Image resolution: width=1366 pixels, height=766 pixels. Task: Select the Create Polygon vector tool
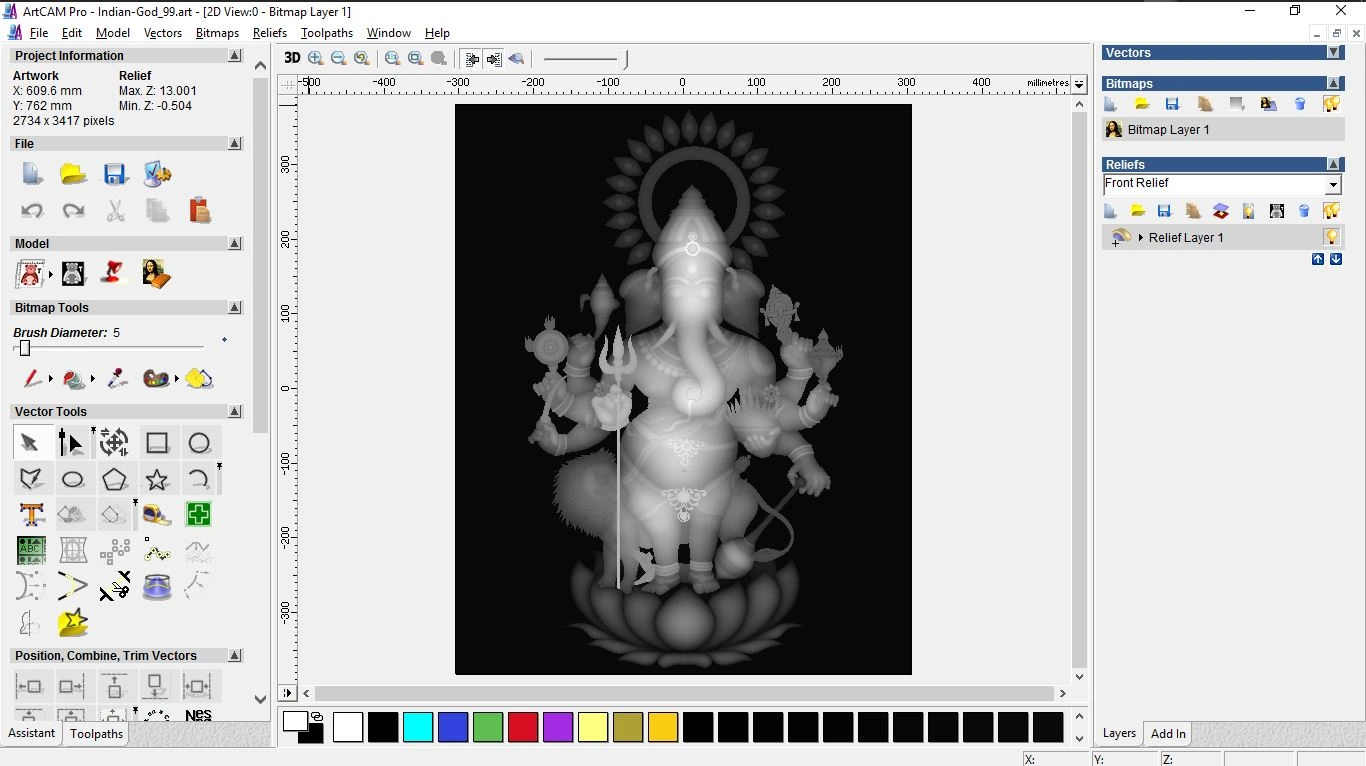tap(115, 479)
